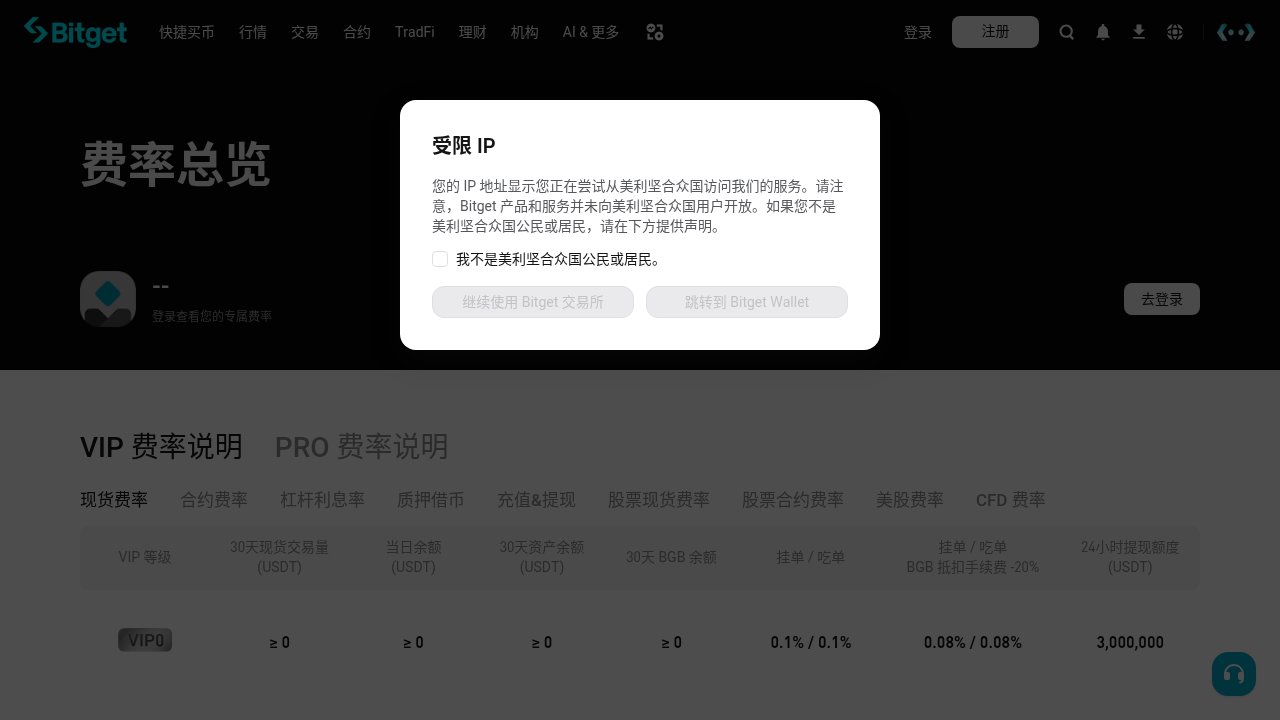The image size is (1280, 720).
Task: Click the 登录查看您的专属费率 text
Action: click(x=212, y=316)
